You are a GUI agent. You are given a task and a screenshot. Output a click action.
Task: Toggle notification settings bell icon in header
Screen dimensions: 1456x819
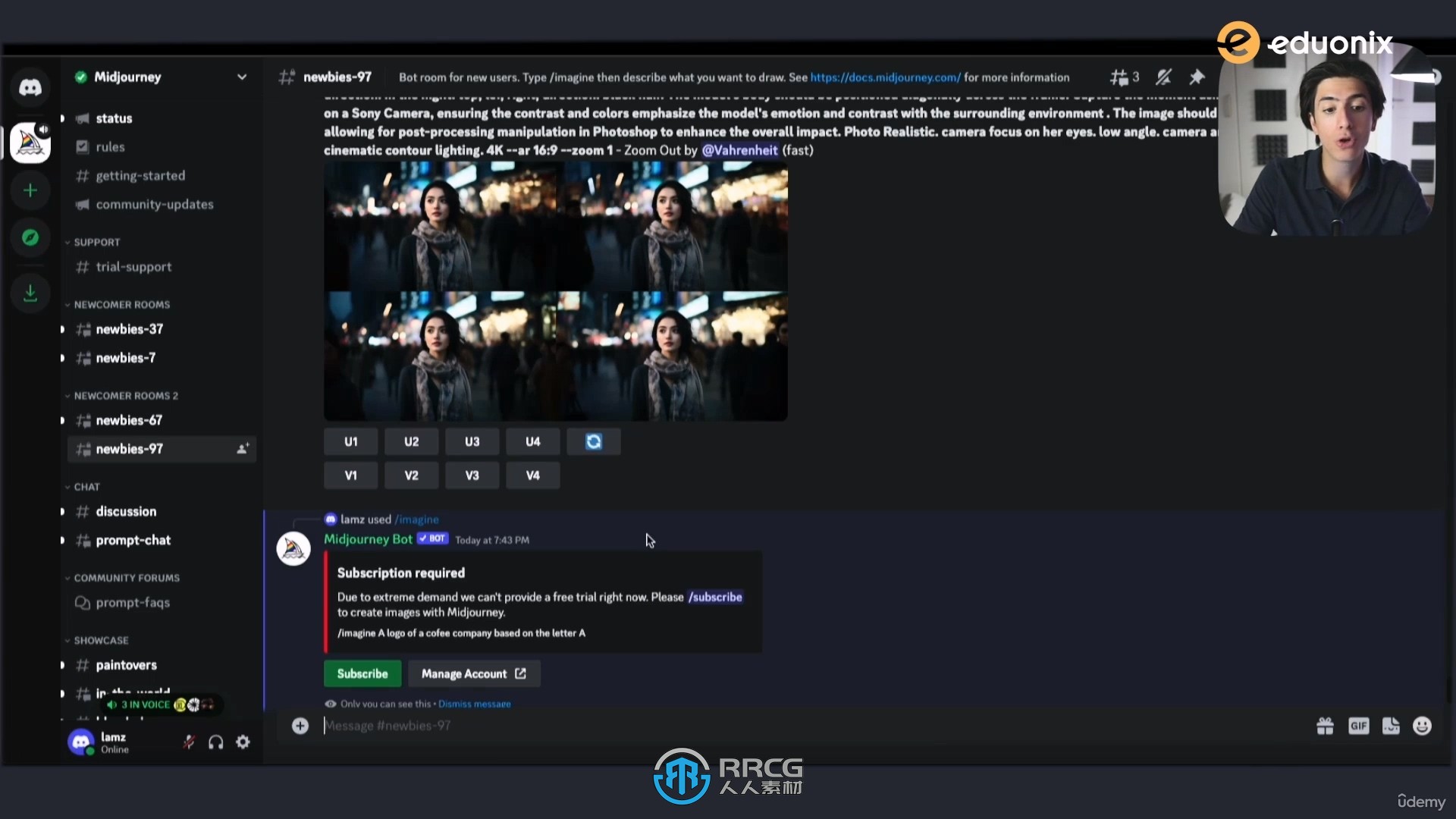click(1163, 77)
